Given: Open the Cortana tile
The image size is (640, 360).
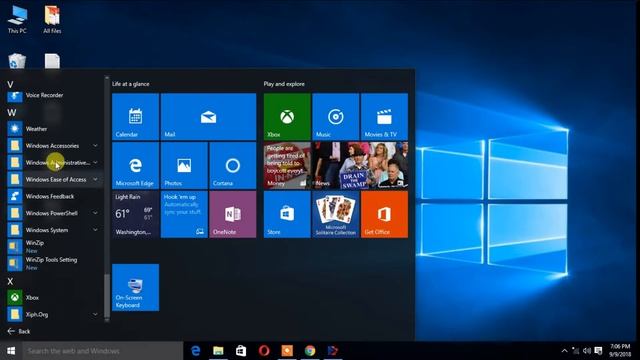Looking at the screenshot, I should [x=233, y=165].
